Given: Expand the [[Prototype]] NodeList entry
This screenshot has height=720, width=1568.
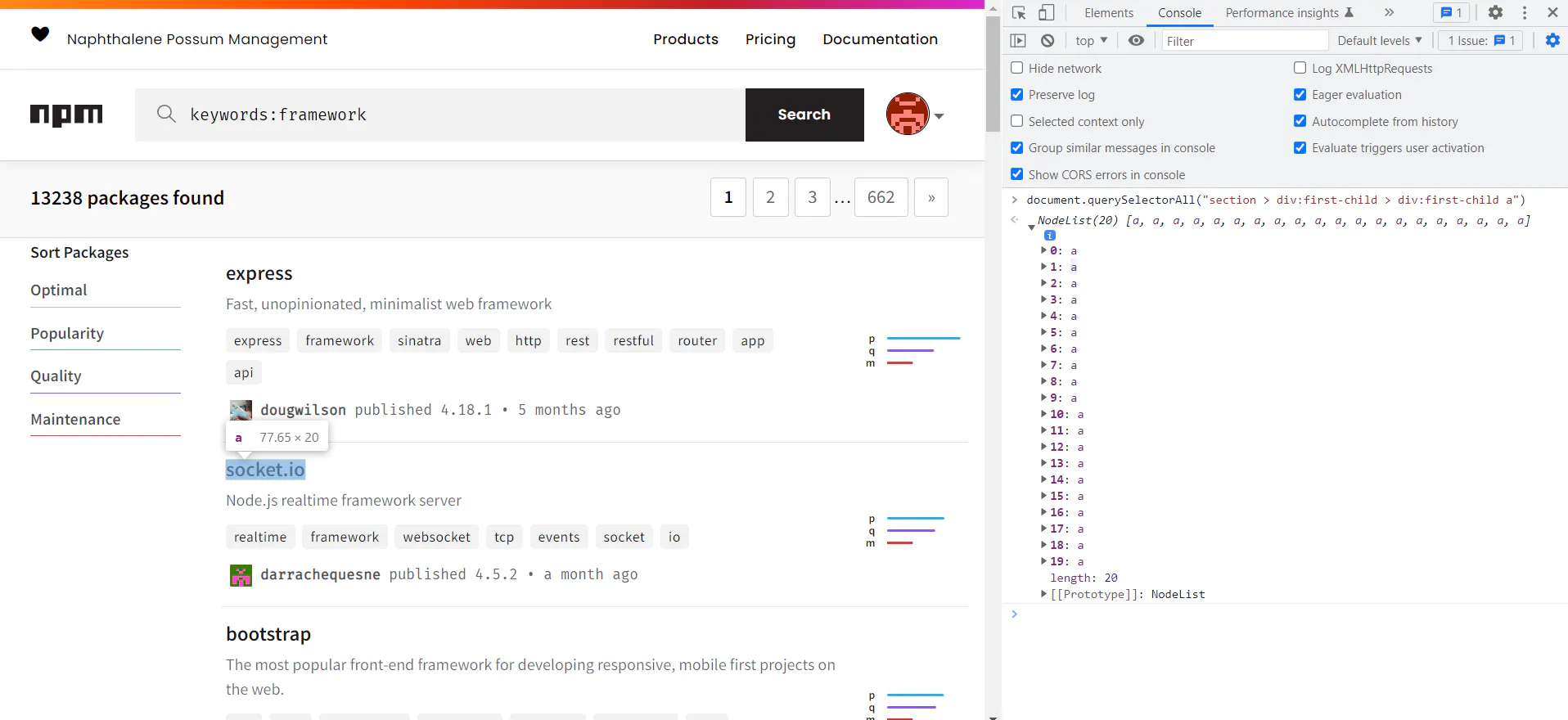Looking at the screenshot, I should (x=1044, y=594).
